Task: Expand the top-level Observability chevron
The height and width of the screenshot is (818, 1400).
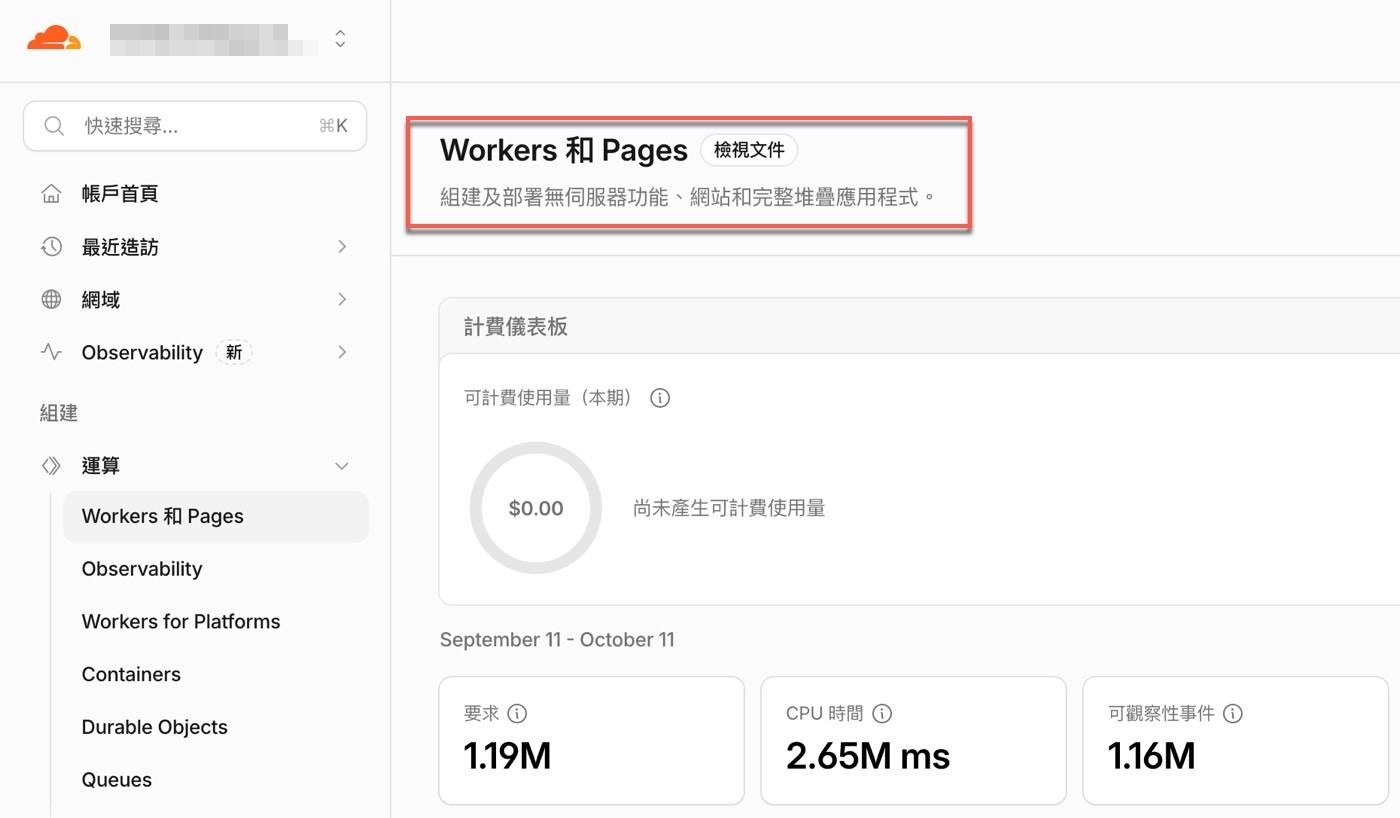Action: 342,352
